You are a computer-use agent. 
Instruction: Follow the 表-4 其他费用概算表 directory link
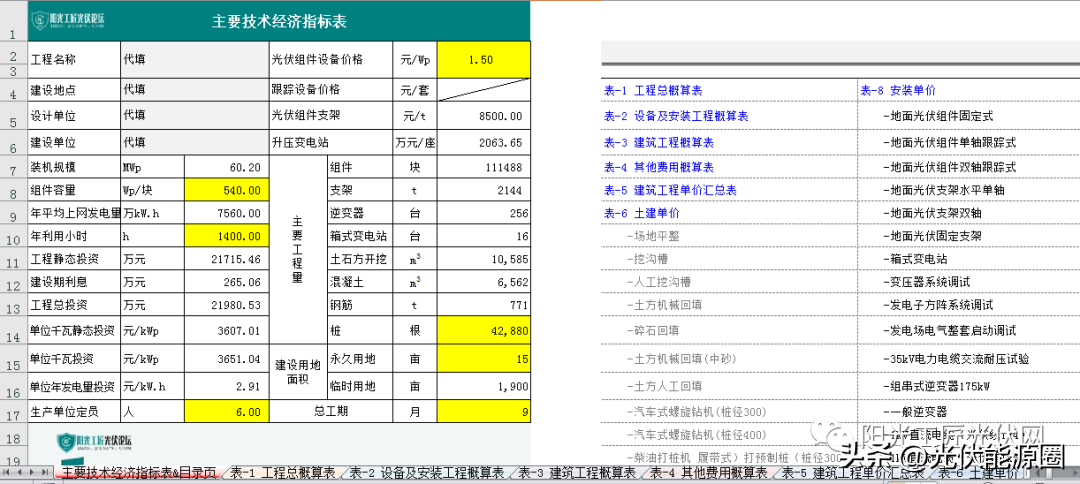658,167
